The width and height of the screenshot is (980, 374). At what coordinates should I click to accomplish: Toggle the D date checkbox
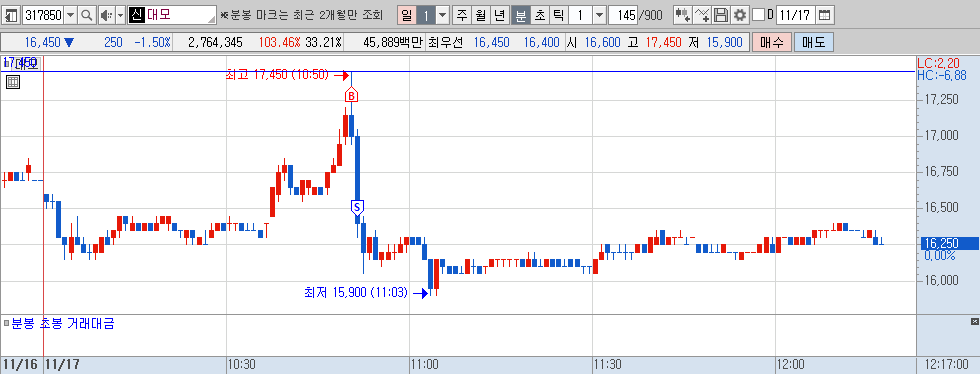click(x=758, y=15)
